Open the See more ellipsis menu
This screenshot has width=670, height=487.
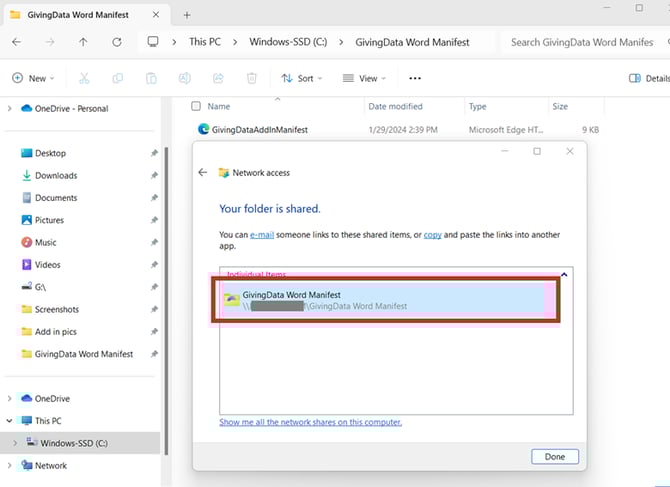(415, 78)
